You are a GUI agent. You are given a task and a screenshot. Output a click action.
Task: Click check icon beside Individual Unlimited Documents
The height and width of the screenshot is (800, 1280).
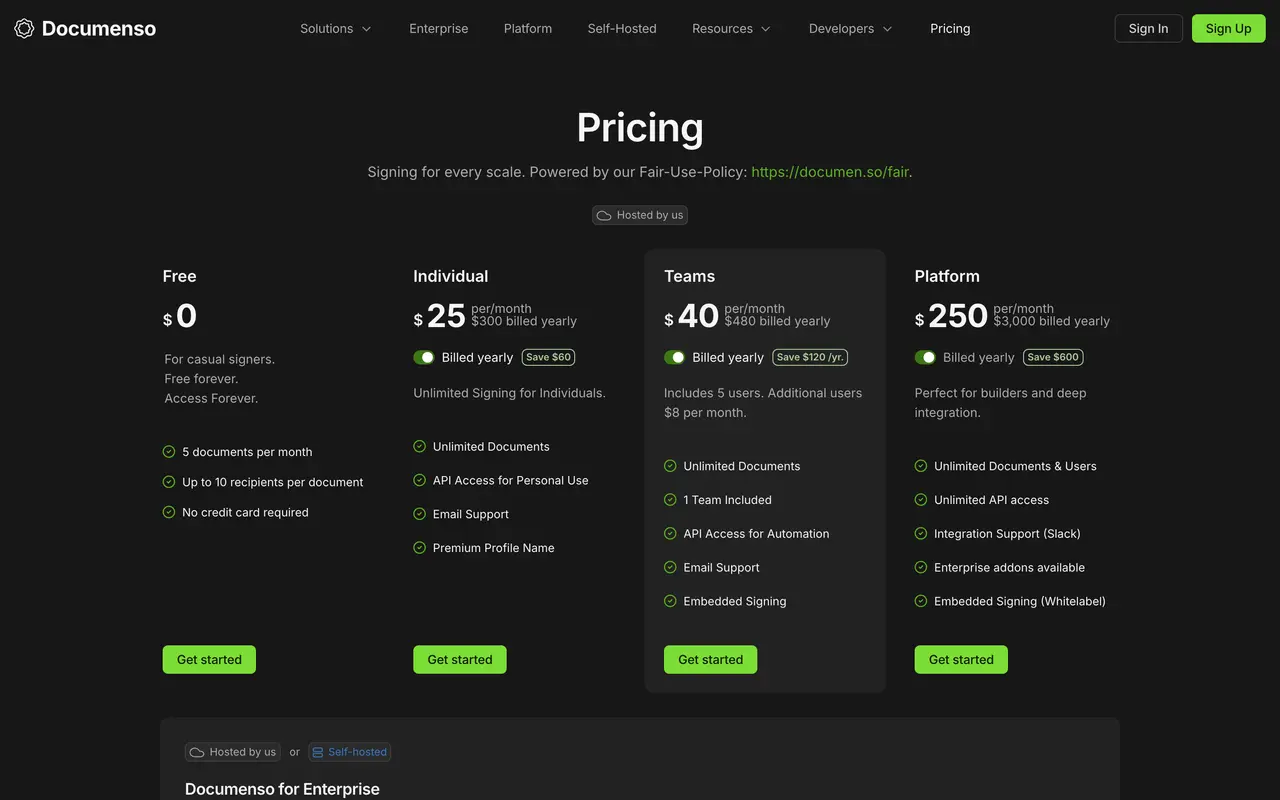(420, 446)
